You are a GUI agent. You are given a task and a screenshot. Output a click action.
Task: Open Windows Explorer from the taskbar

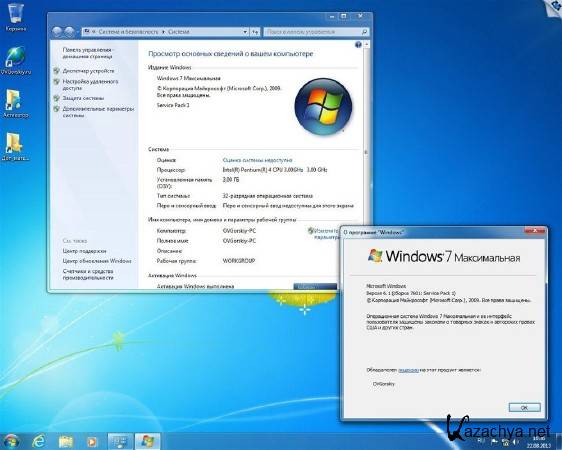click(x=65, y=441)
